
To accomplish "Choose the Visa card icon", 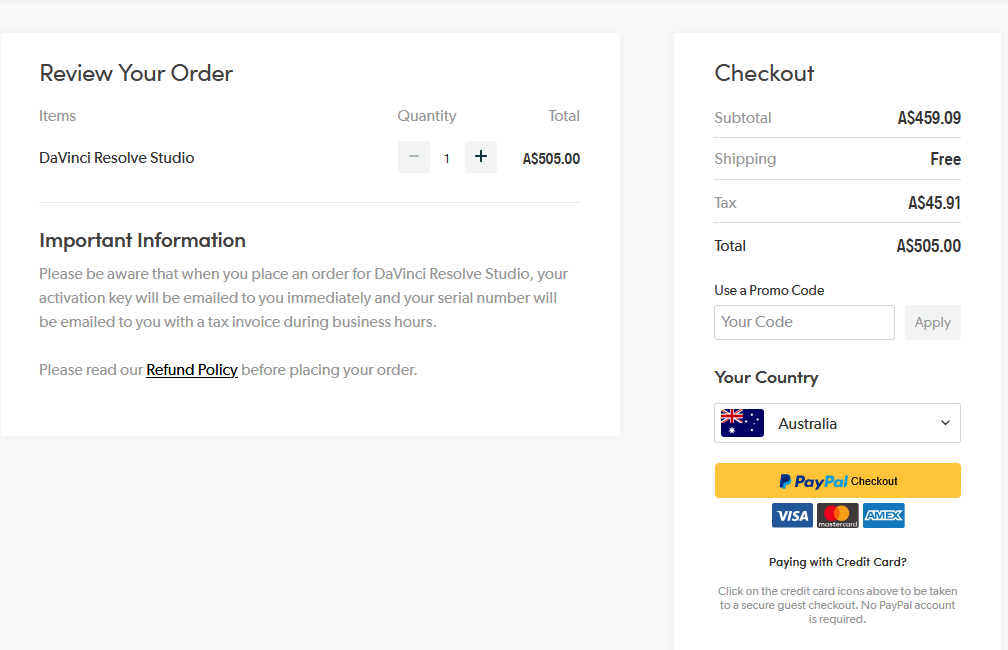I will [792, 516].
